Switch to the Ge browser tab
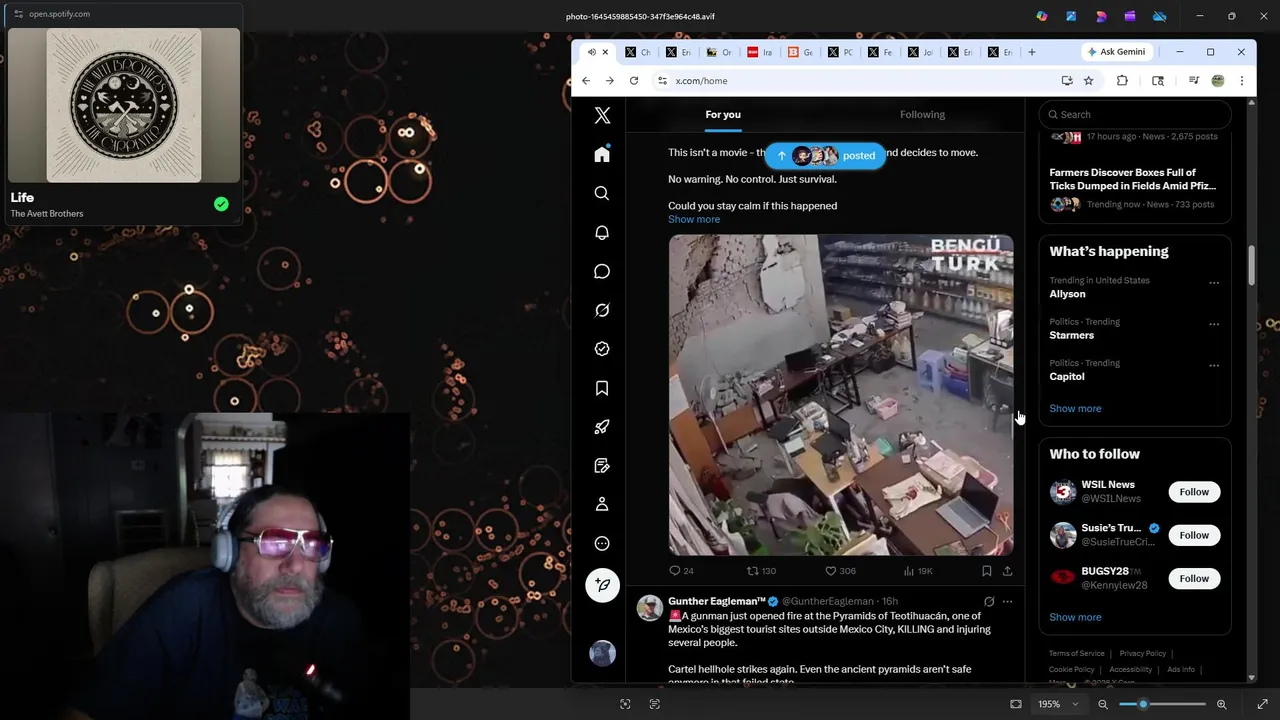 pos(802,52)
